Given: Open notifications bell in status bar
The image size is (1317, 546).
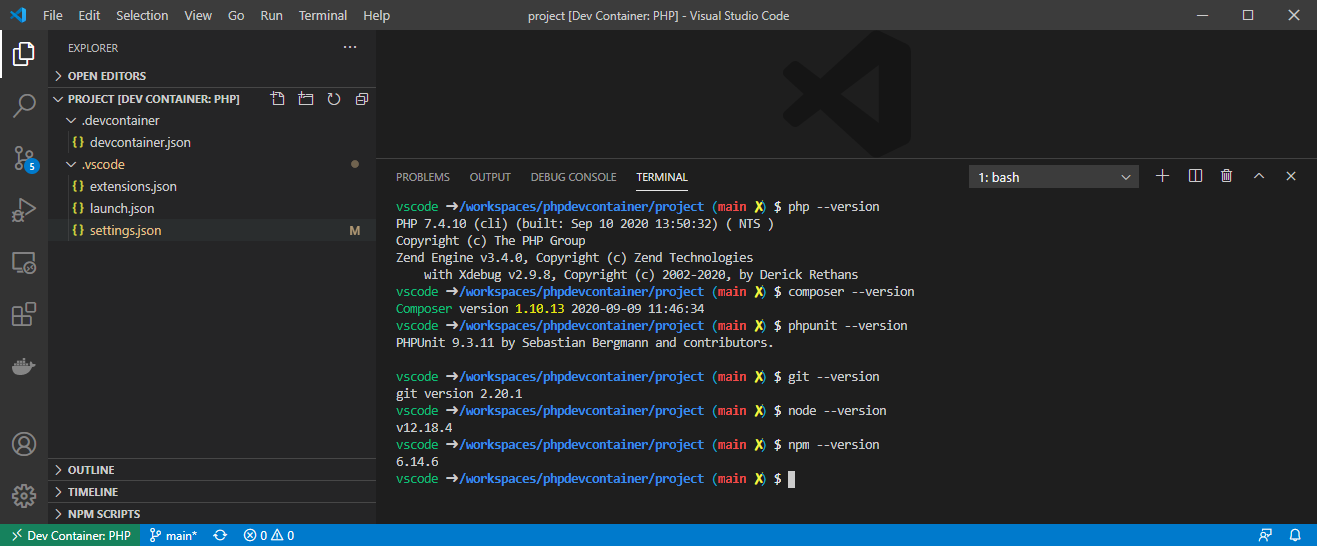Looking at the screenshot, I should pos(1295,535).
